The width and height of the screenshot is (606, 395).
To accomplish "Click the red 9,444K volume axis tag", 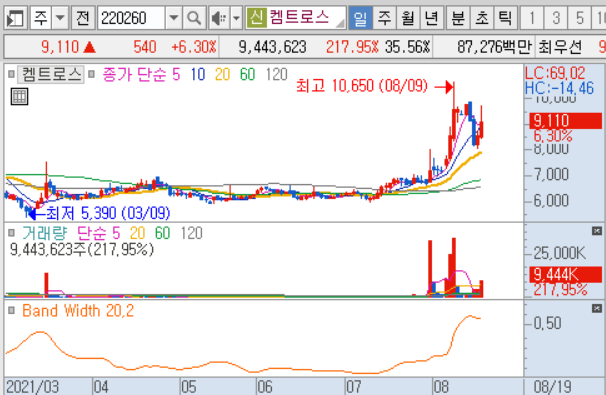I will click(565, 275).
